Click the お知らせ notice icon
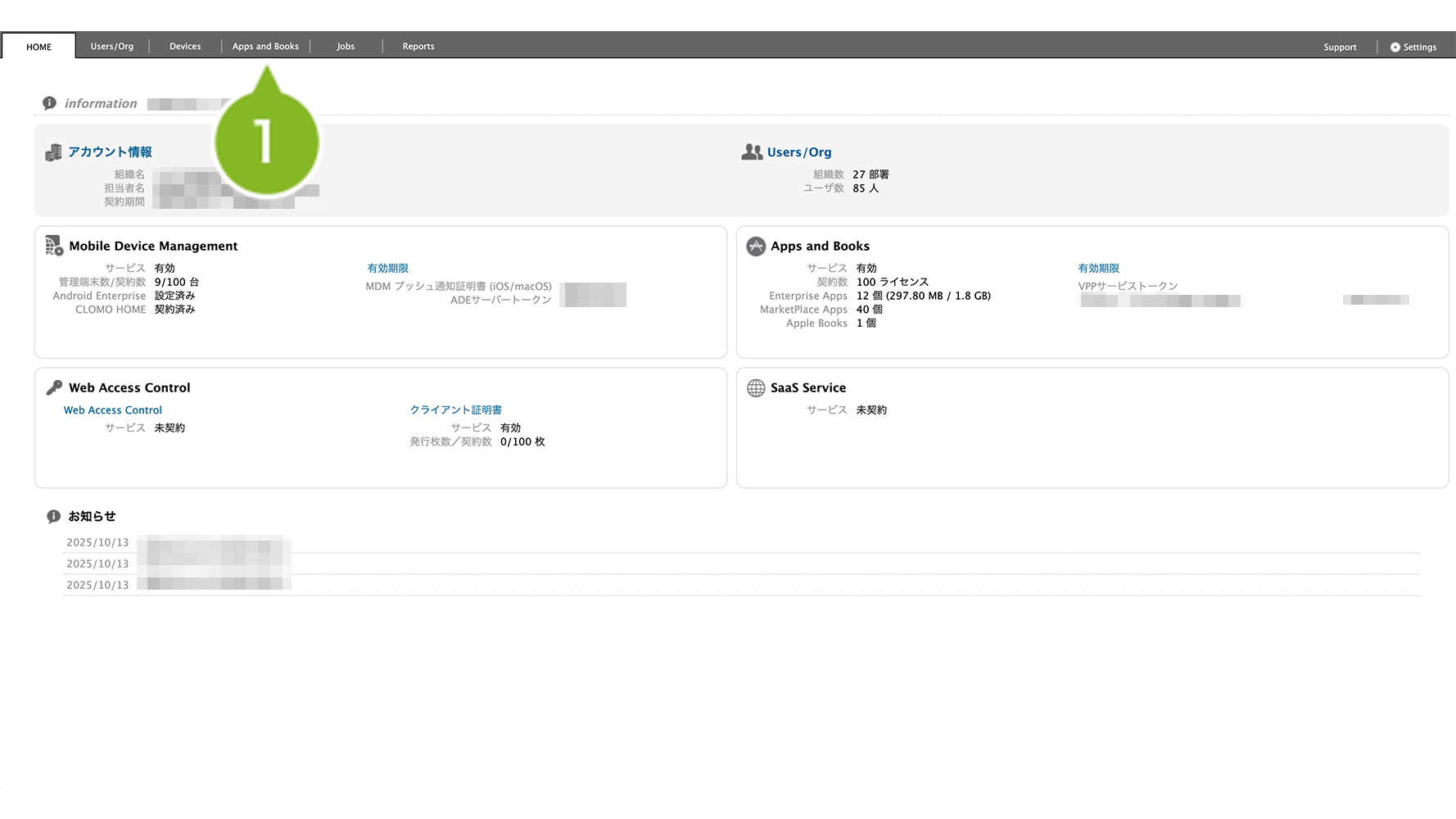Image resolution: width=1456 pixels, height=819 pixels. [53, 516]
